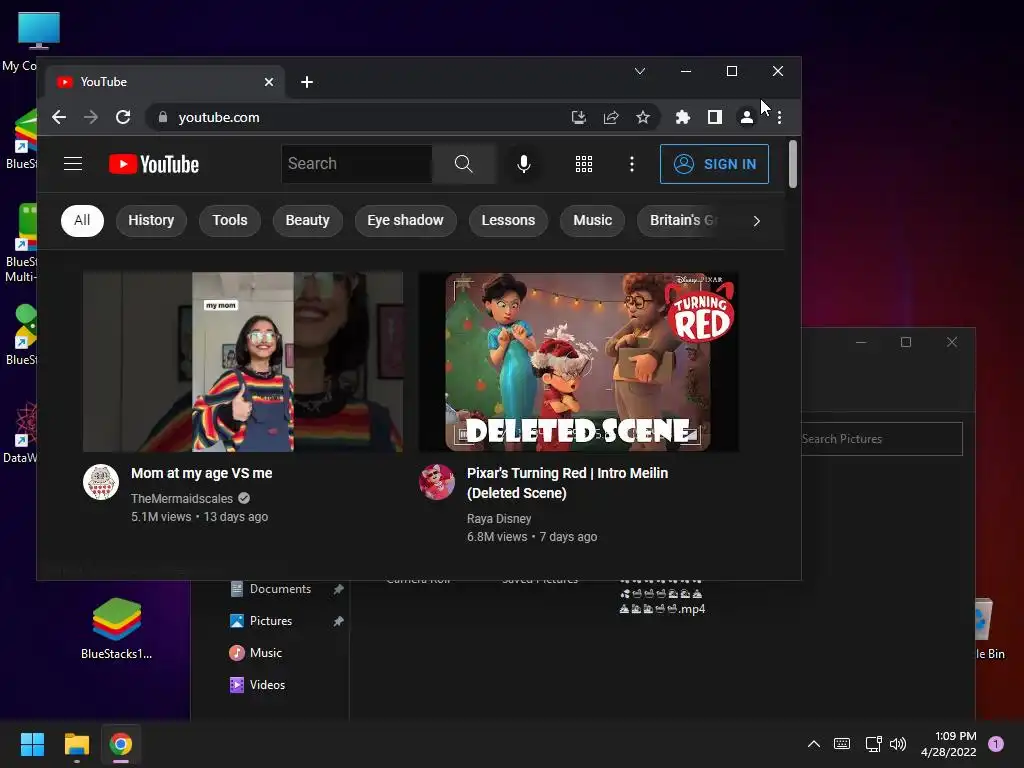Click the SIGN IN button

pyautogui.click(x=714, y=164)
